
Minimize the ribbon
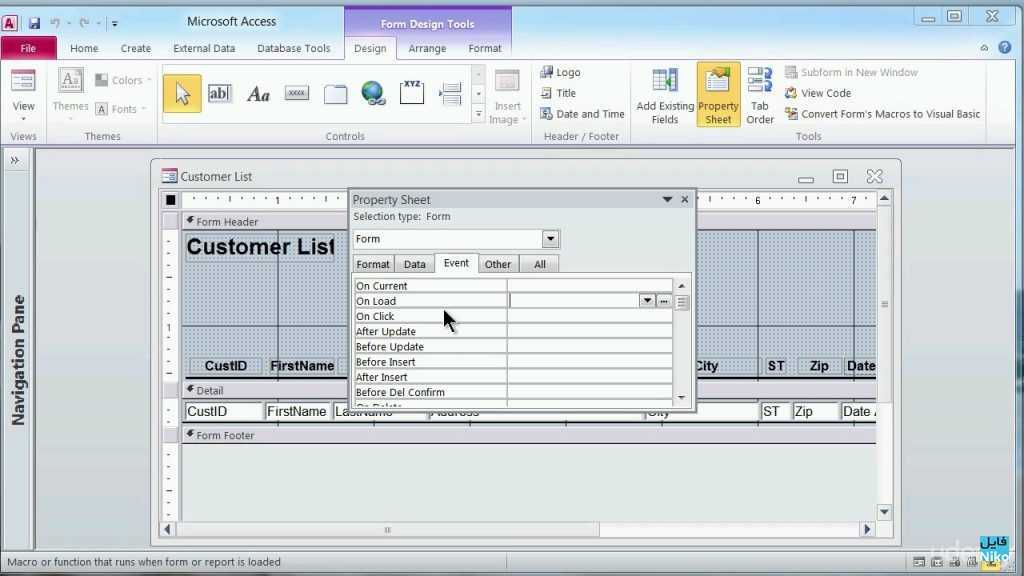coord(984,48)
